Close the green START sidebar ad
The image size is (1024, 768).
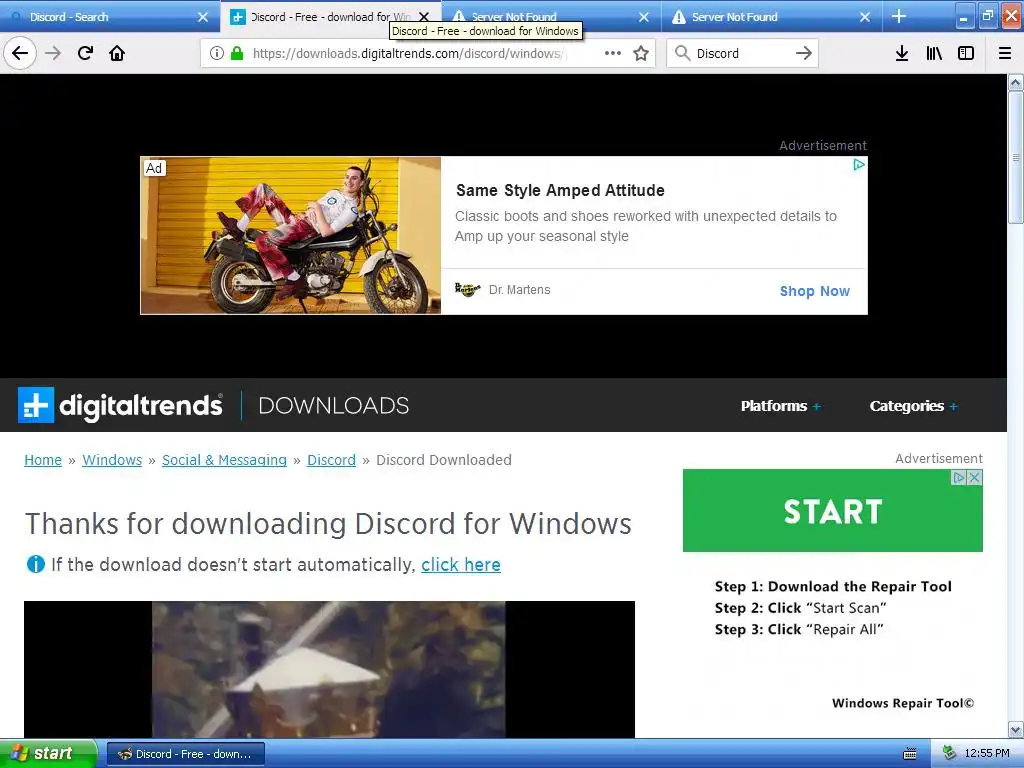(974, 477)
